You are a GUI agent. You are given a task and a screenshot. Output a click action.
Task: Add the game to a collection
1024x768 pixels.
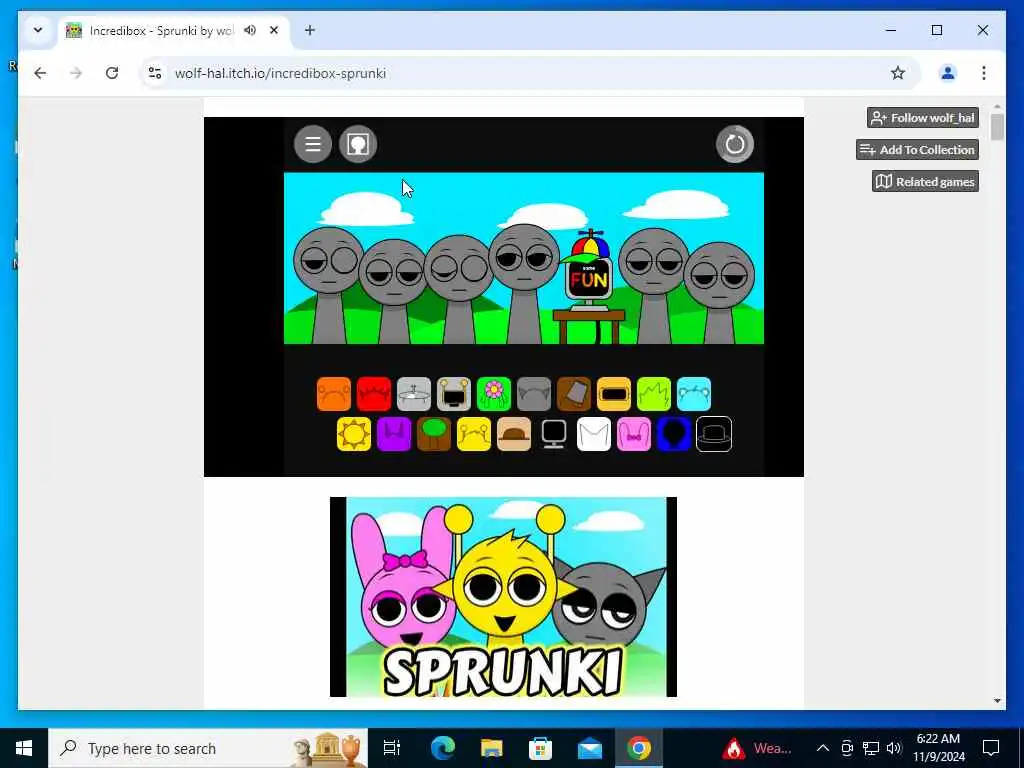click(917, 150)
